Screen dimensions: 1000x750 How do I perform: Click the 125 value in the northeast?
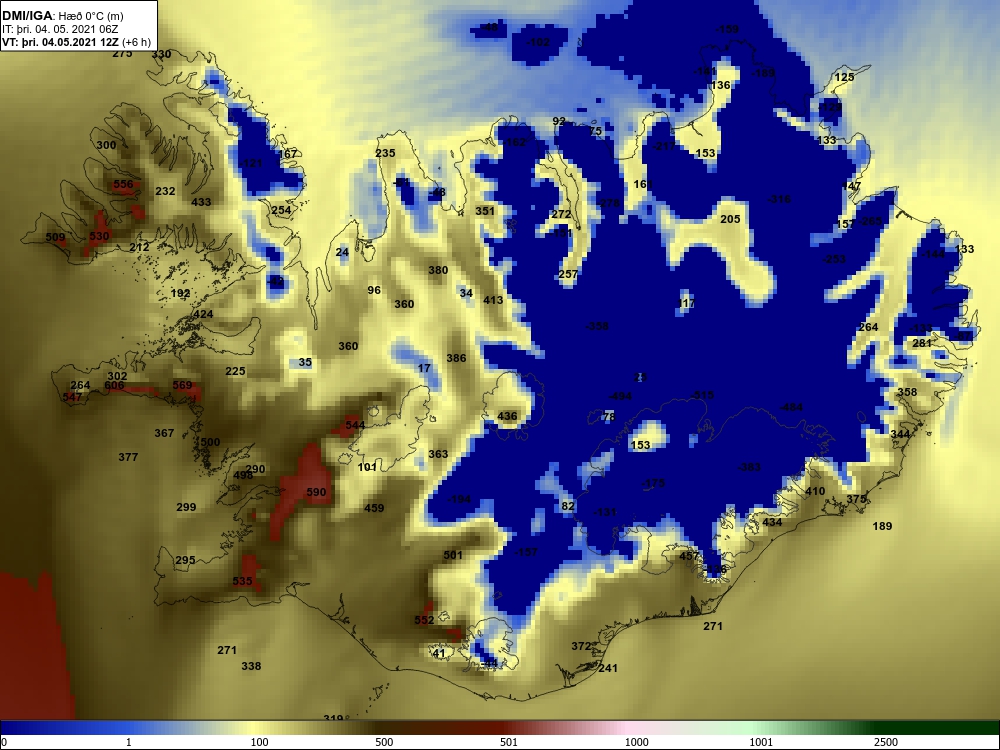click(844, 77)
